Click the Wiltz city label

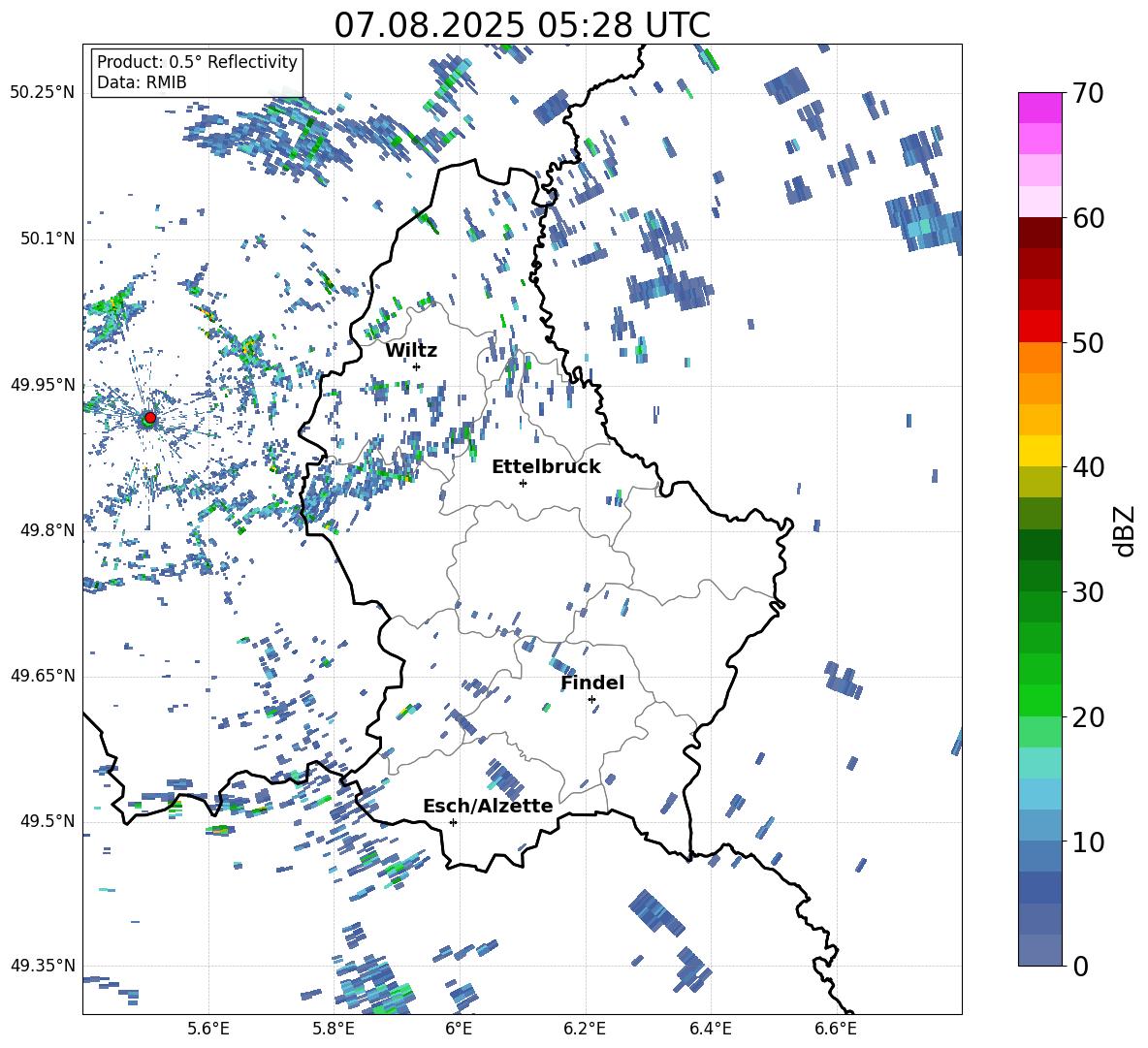click(x=411, y=351)
